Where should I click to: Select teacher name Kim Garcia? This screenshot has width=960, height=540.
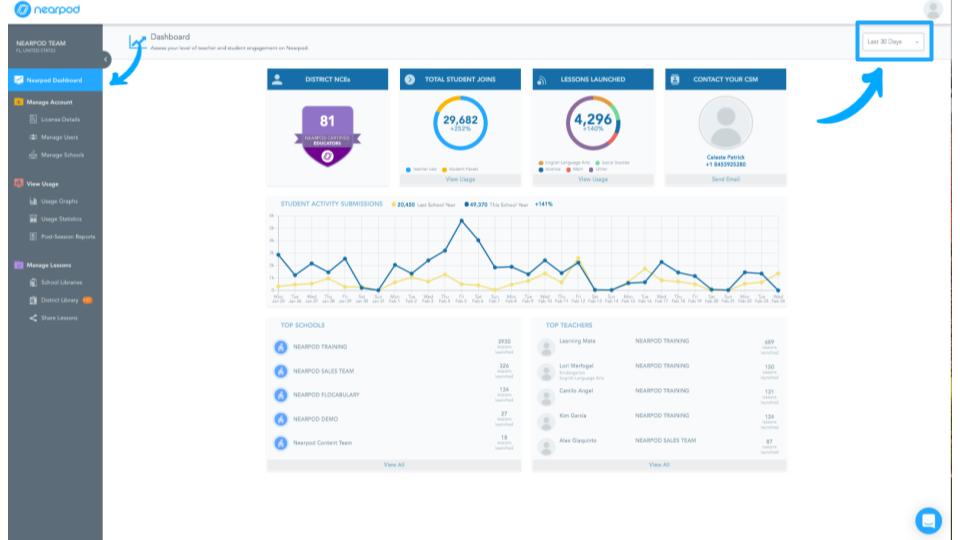tap(573, 416)
